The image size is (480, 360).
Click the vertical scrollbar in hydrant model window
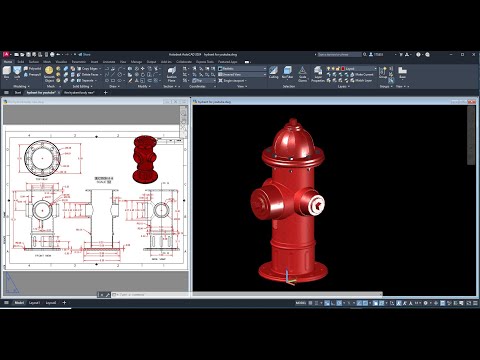(x=471, y=135)
